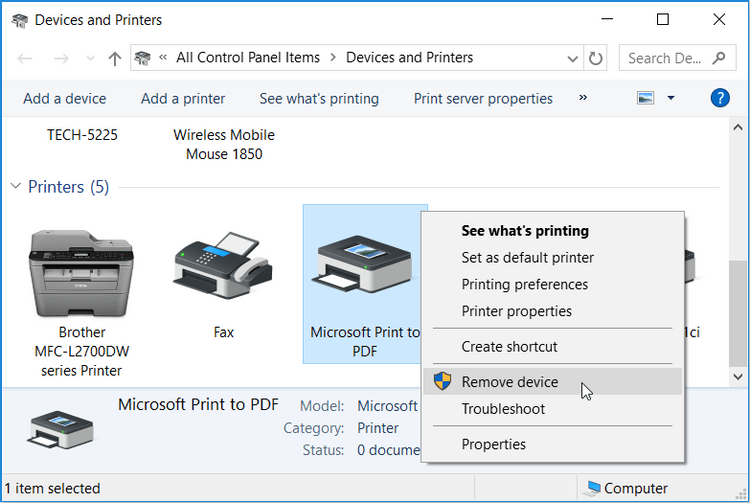
Task: Click the Help question mark icon
Action: (x=719, y=98)
